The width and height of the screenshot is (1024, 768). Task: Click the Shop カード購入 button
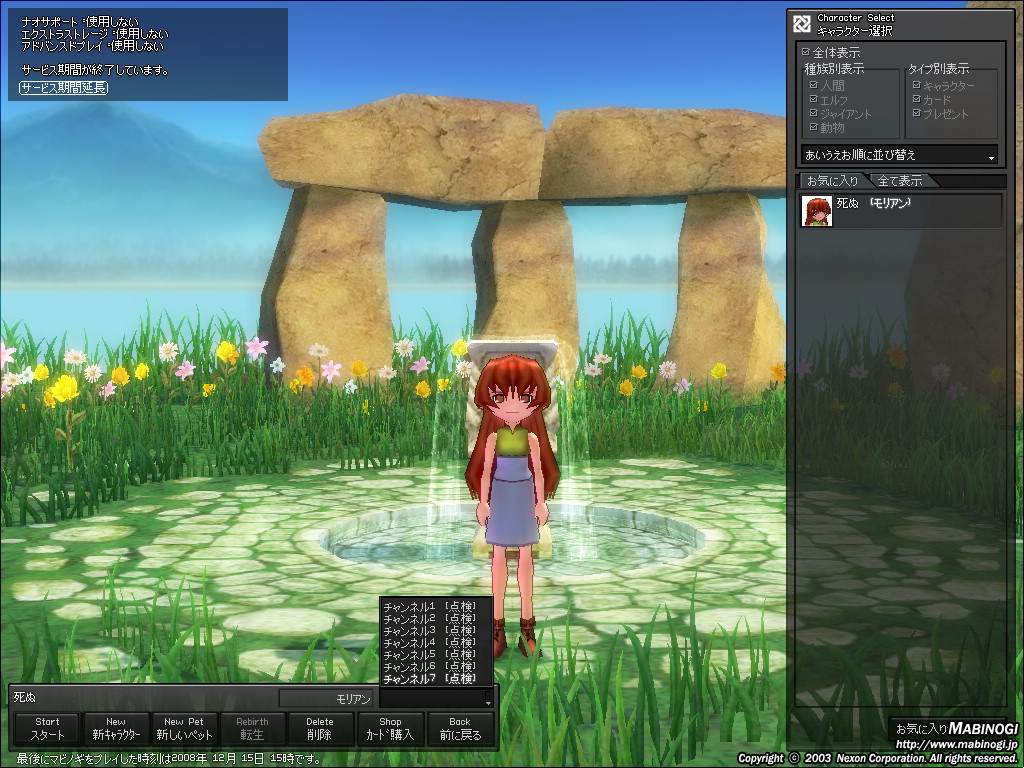tap(390, 728)
